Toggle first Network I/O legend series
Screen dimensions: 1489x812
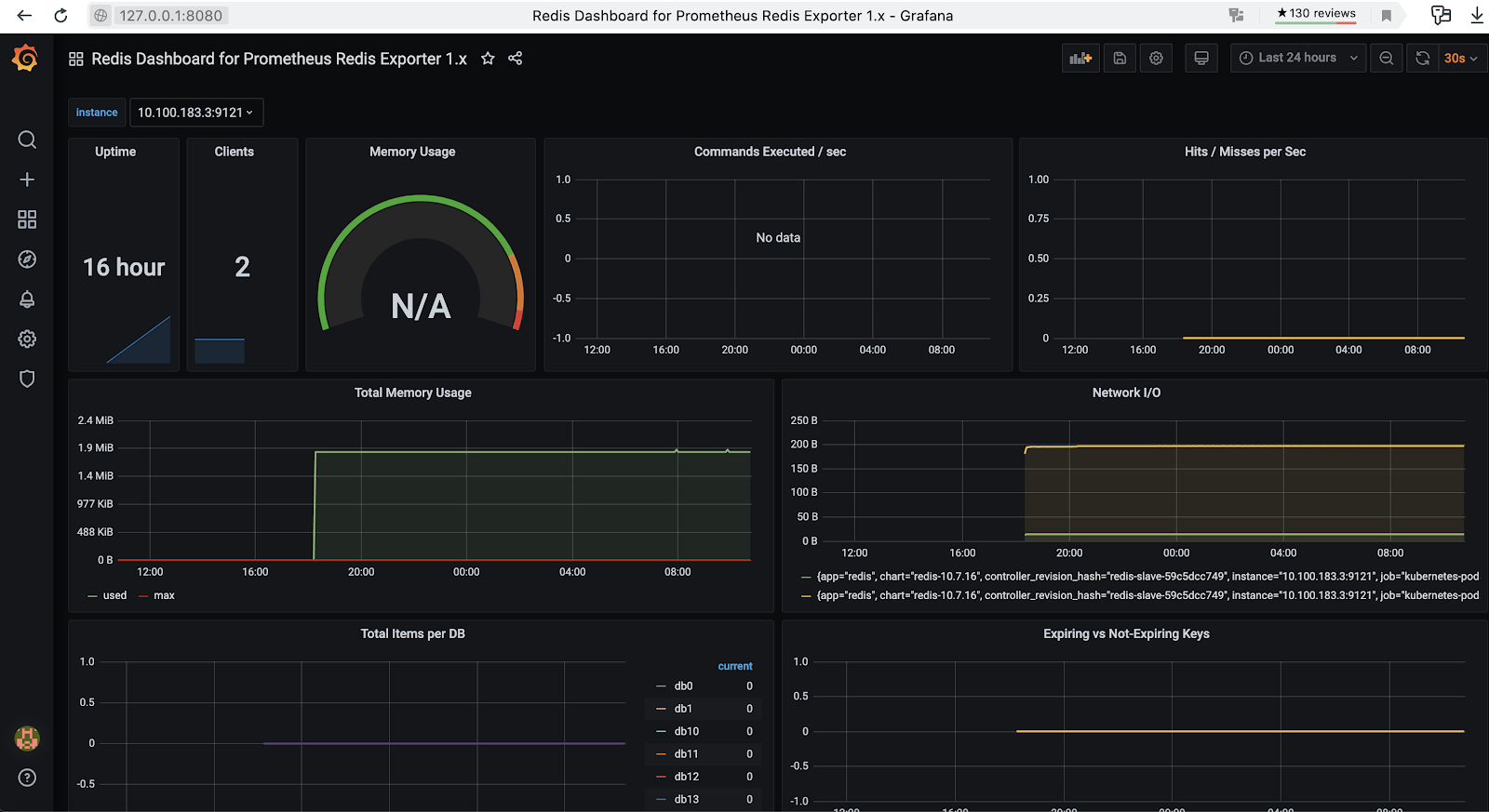coord(1147,577)
